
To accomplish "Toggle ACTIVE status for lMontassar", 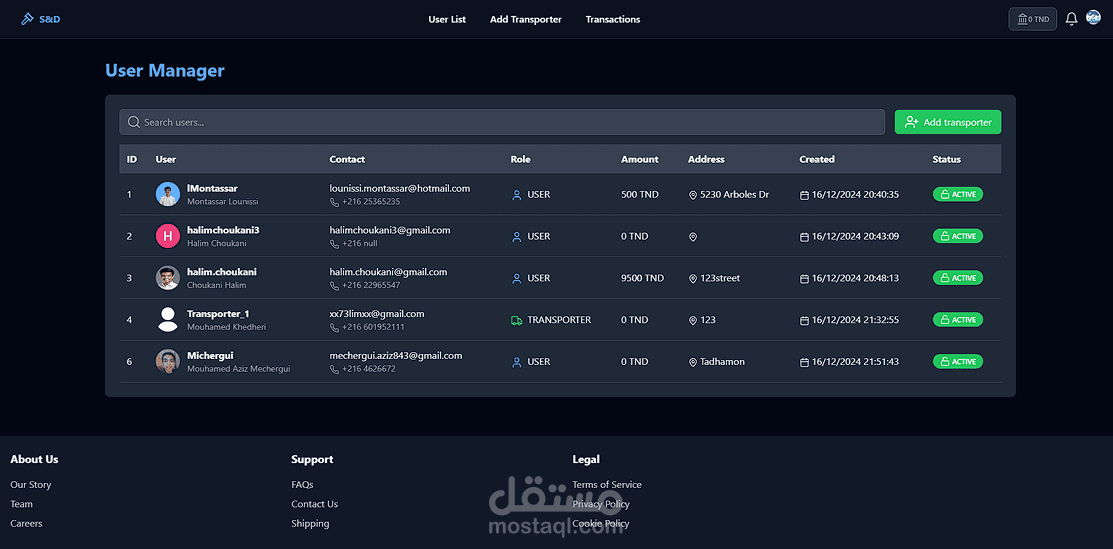I will 958,195.
